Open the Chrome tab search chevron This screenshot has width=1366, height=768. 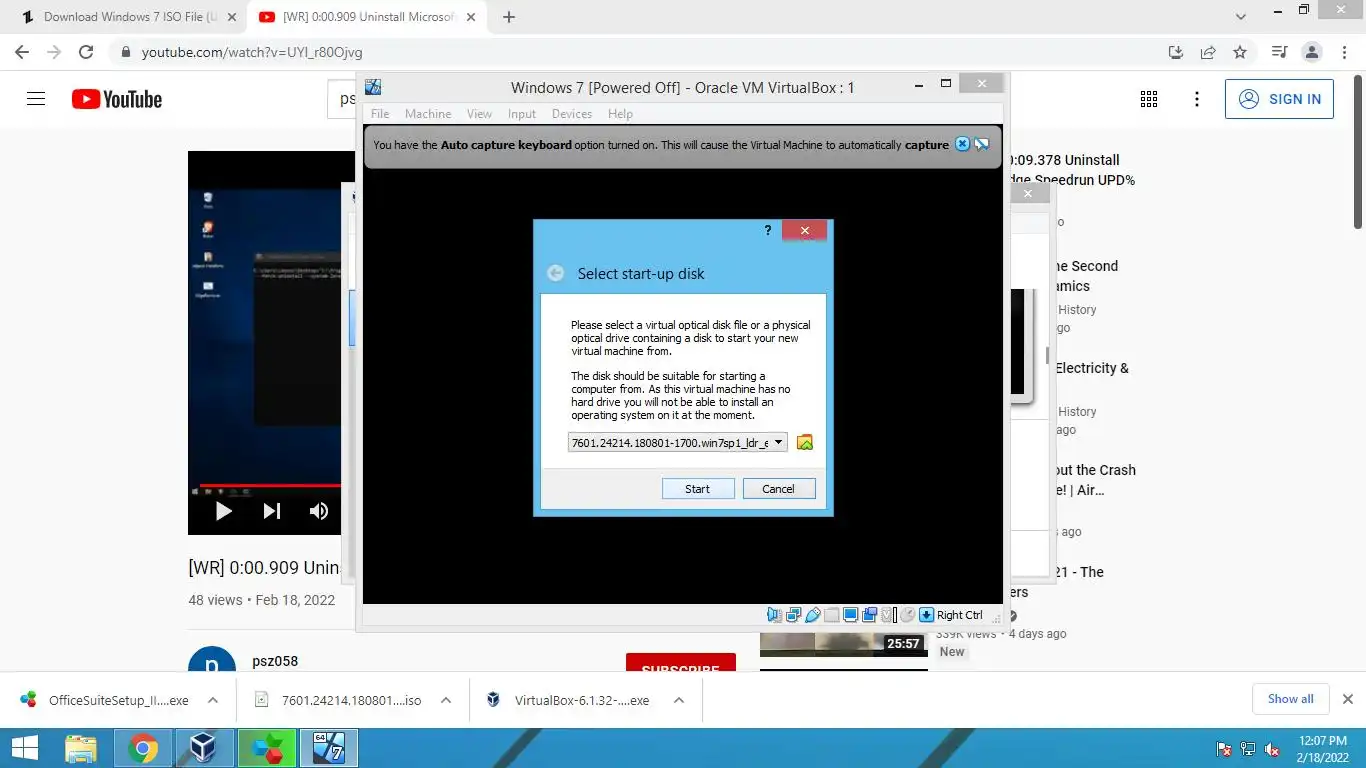[1241, 17]
